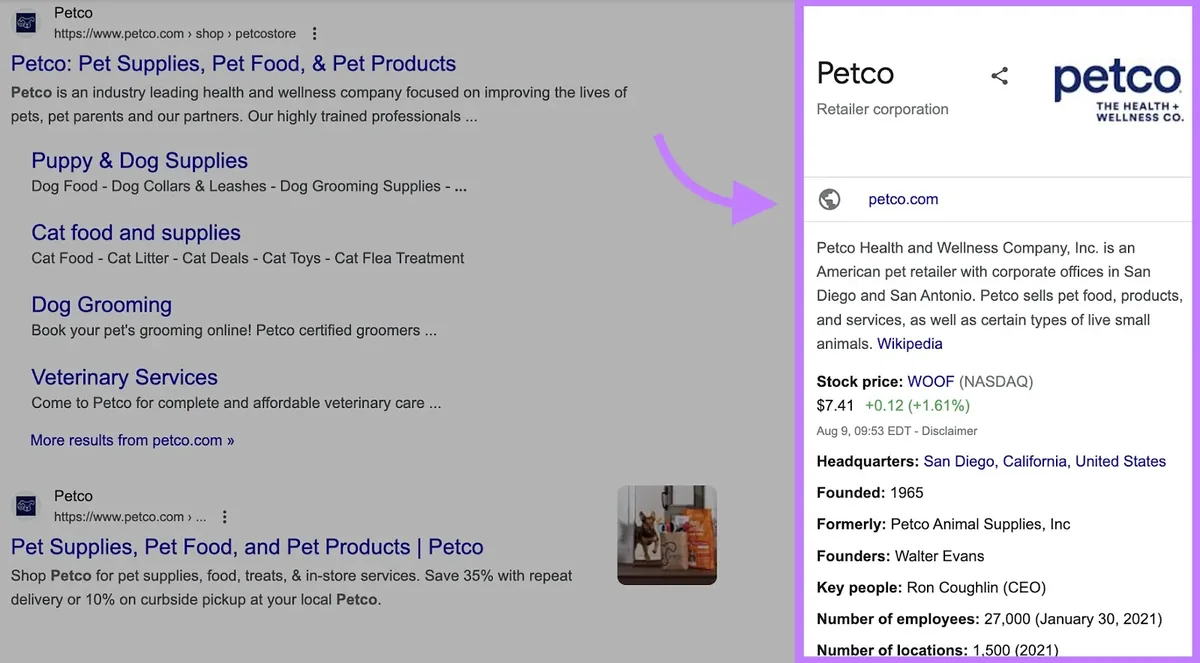Click the Petco favicon in first result
This screenshot has width=1200, height=663.
[26, 22]
